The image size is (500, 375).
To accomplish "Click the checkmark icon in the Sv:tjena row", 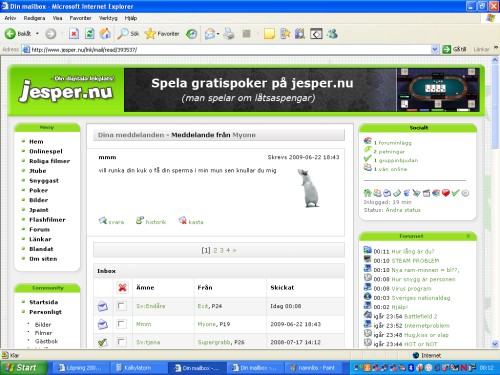I will click(x=103, y=342).
